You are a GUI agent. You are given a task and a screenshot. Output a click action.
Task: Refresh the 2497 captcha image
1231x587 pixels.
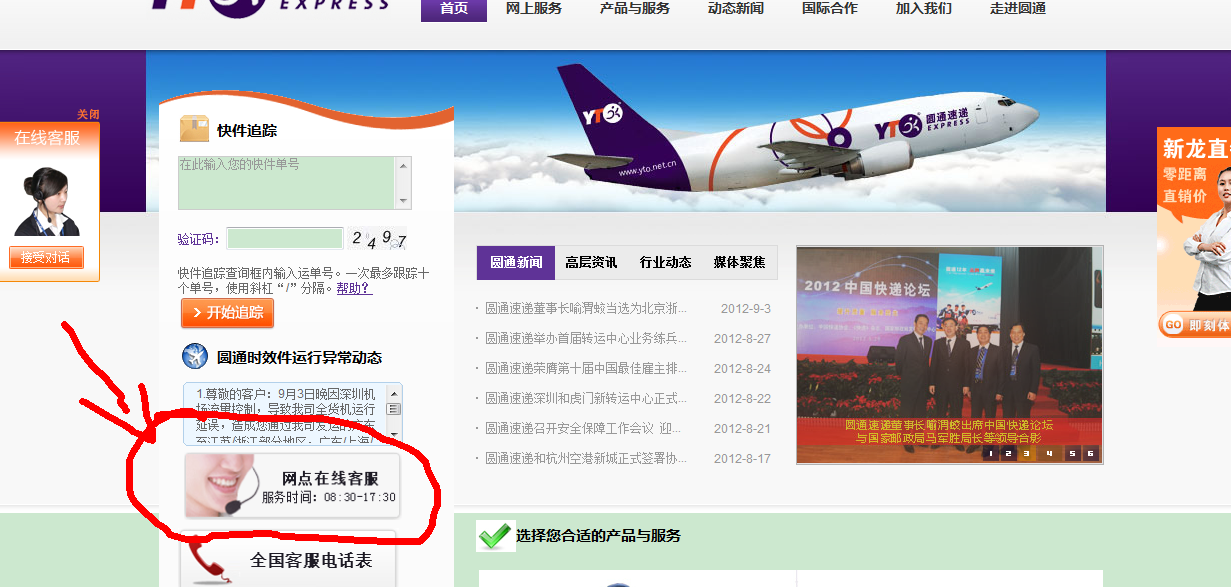[x=378, y=239]
